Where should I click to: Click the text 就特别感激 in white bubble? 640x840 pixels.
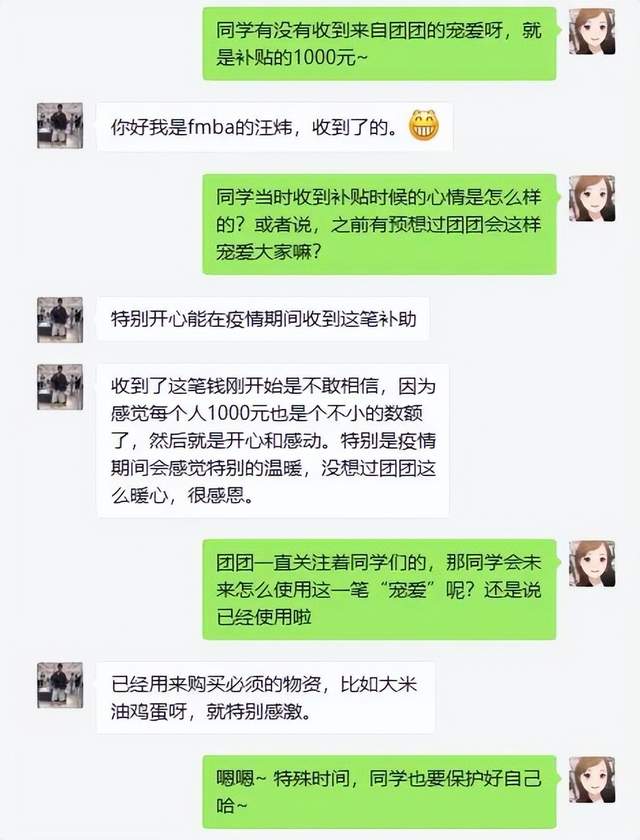point(254,712)
